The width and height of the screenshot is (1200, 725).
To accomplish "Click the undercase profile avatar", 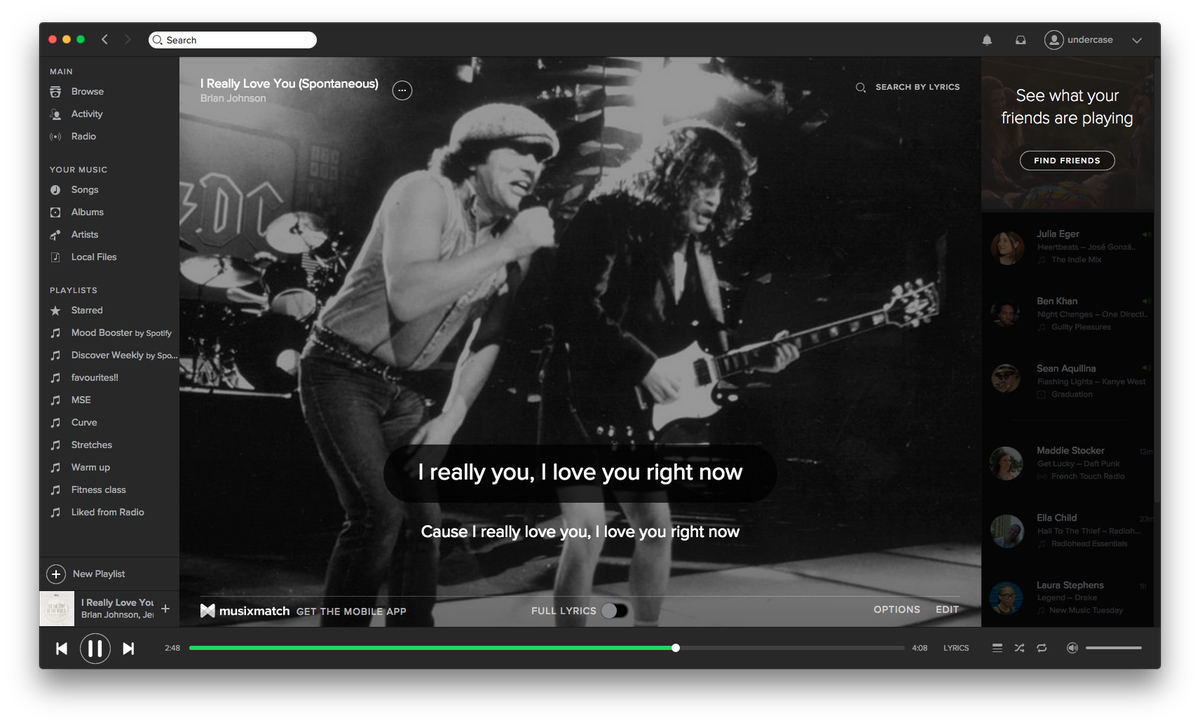I will (1054, 40).
